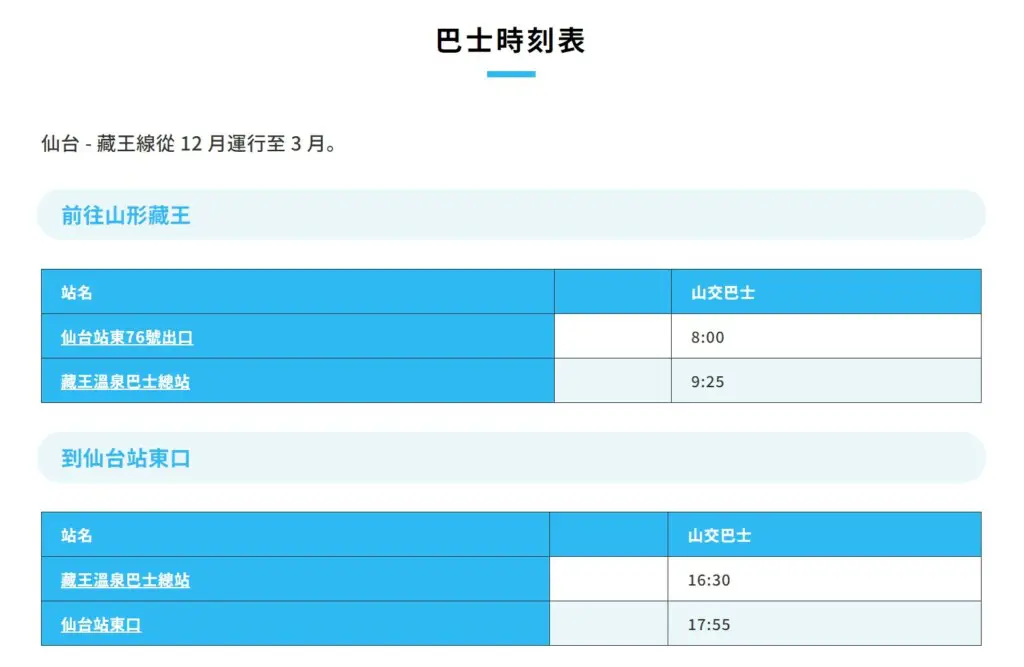This screenshot has height=667, width=1024.
Task: Click 藏王溫泉巴士總站 link in 前往山形藏王 table
Action: pyautogui.click(x=125, y=382)
